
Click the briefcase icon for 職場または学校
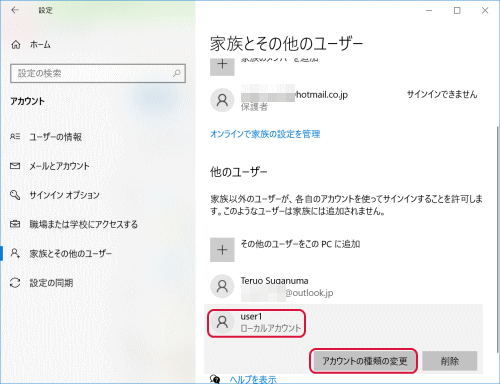(15, 224)
